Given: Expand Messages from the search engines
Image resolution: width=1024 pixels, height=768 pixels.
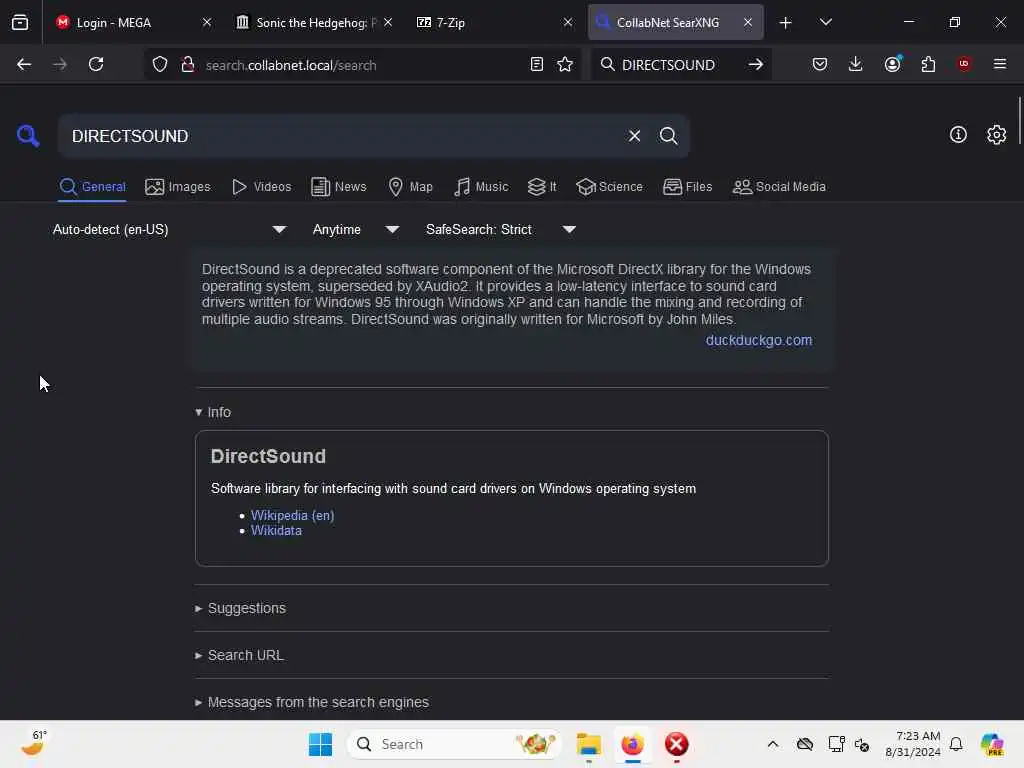Looking at the screenshot, I should pyautogui.click(x=312, y=702).
